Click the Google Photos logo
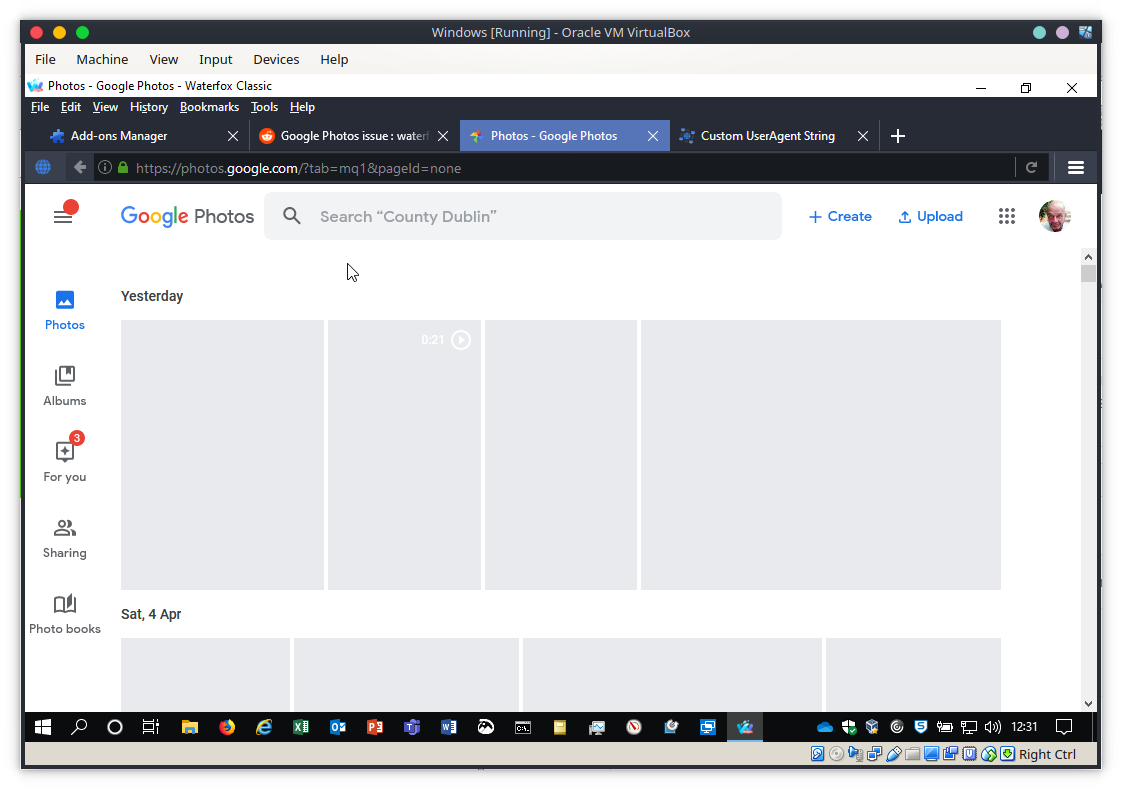1122x790 pixels. pyautogui.click(x=187, y=216)
